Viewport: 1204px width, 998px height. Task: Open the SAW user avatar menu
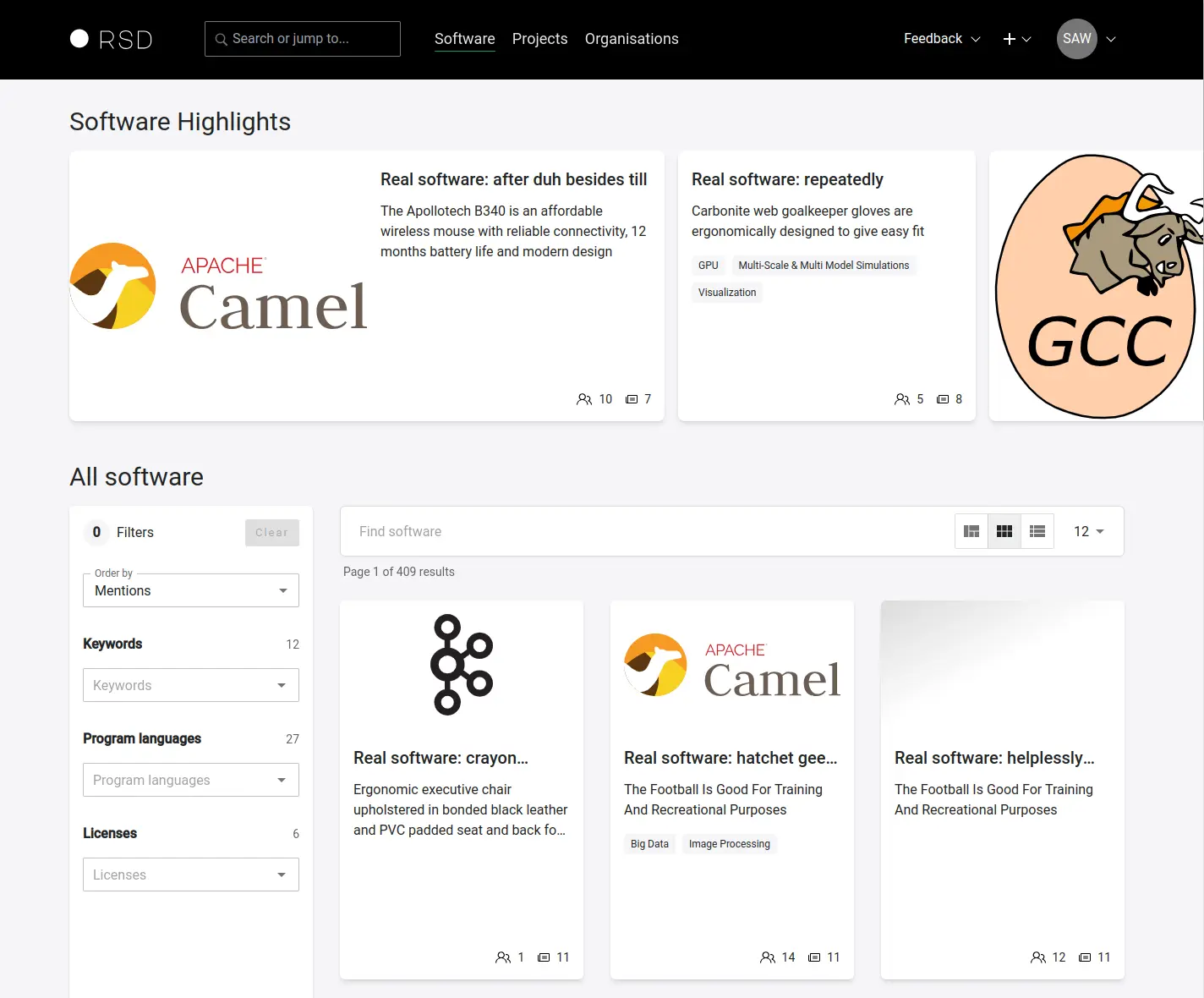(x=1077, y=39)
